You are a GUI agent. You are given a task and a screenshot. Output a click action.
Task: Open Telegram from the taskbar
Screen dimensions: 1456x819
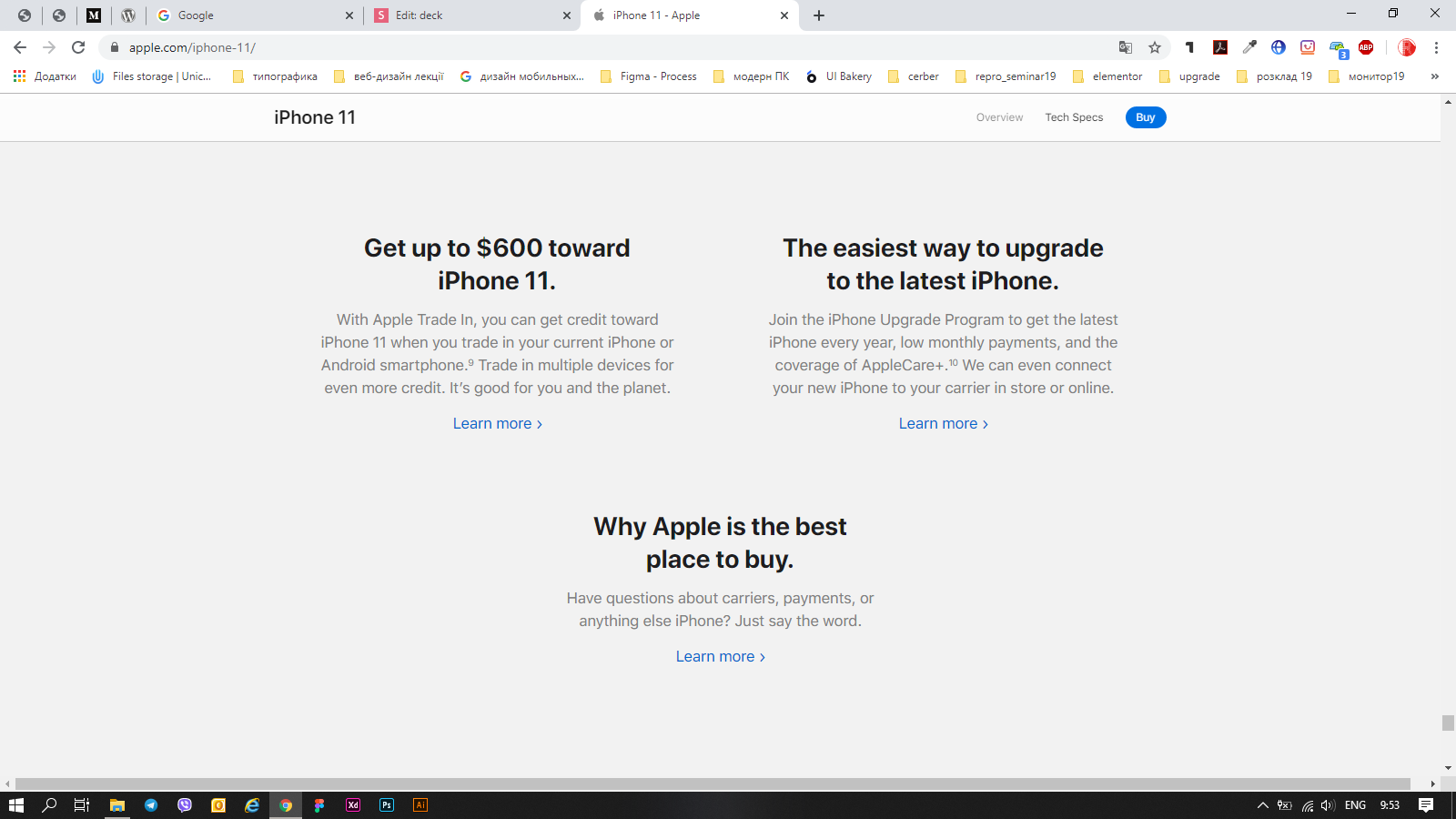[151, 805]
